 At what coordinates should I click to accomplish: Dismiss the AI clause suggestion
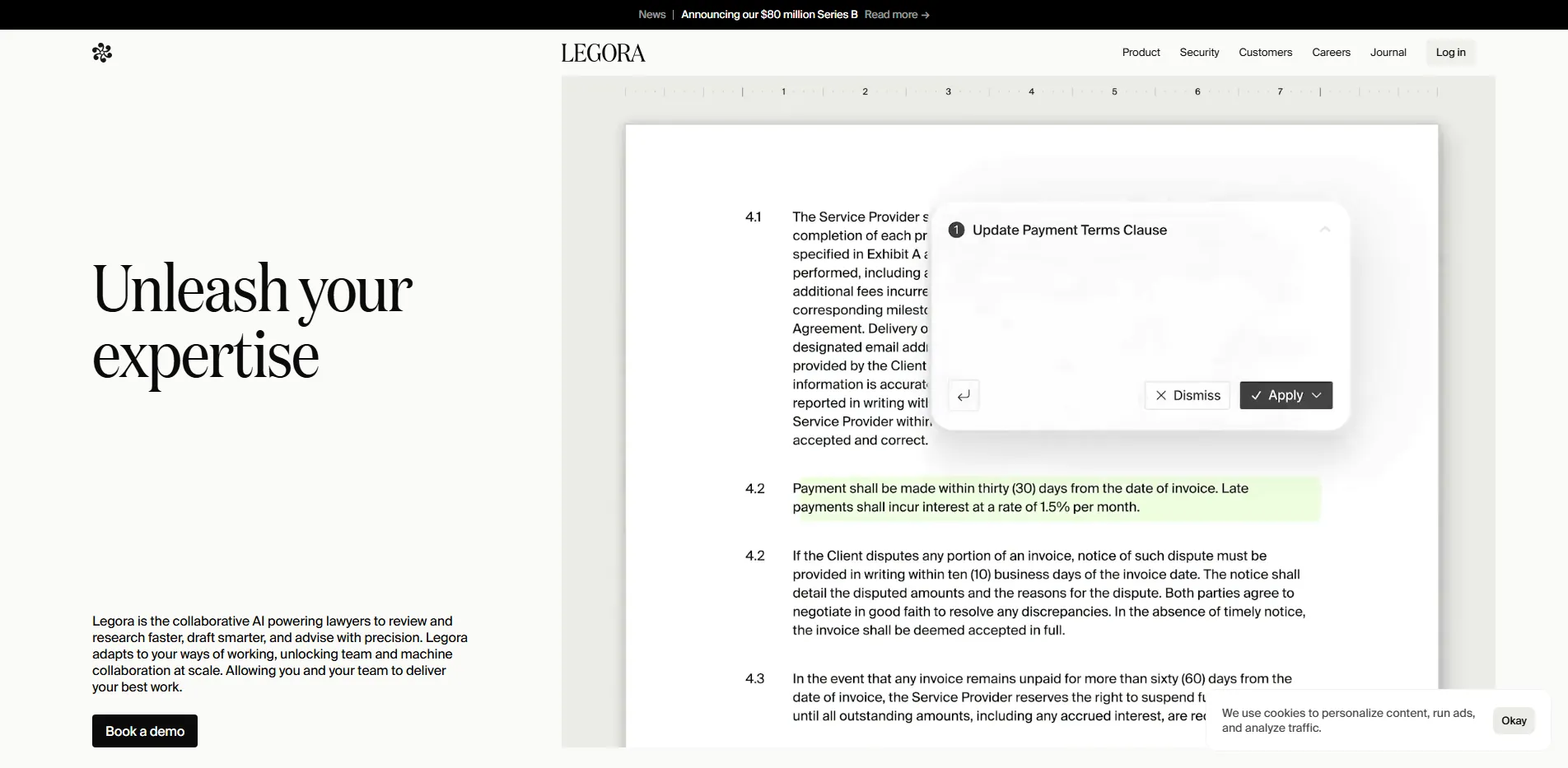pyautogui.click(x=1187, y=395)
